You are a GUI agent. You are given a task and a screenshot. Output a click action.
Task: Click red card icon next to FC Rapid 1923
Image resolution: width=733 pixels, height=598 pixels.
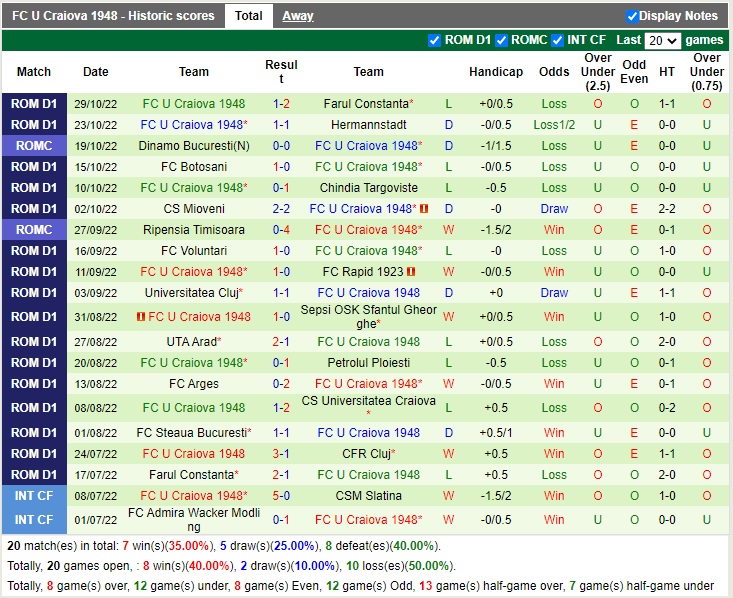point(411,271)
